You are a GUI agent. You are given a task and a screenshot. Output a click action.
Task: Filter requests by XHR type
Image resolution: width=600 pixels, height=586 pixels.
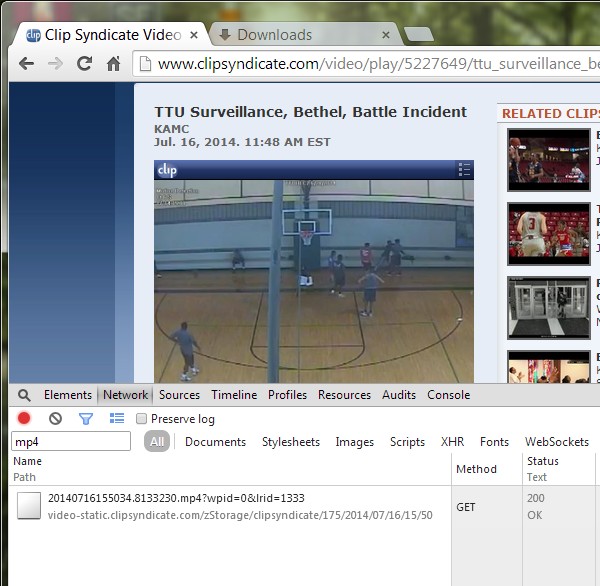(452, 442)
